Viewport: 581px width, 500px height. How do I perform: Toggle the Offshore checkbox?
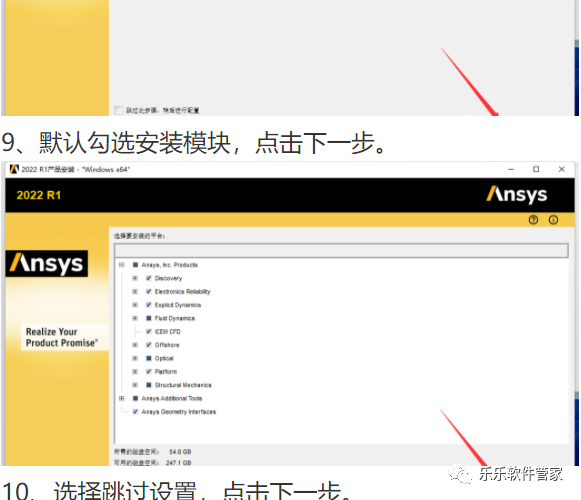point(149,345)
